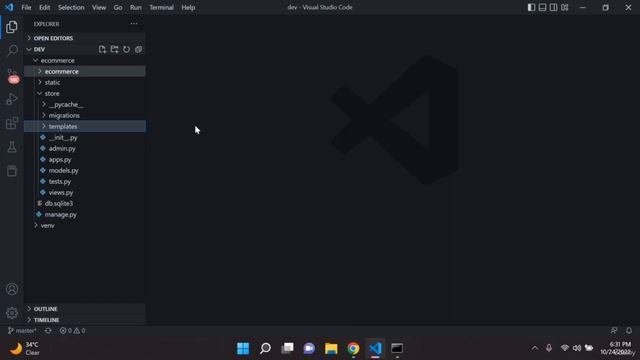
Task: Collapse all folders in Explorer
Action: pos(138,49)
